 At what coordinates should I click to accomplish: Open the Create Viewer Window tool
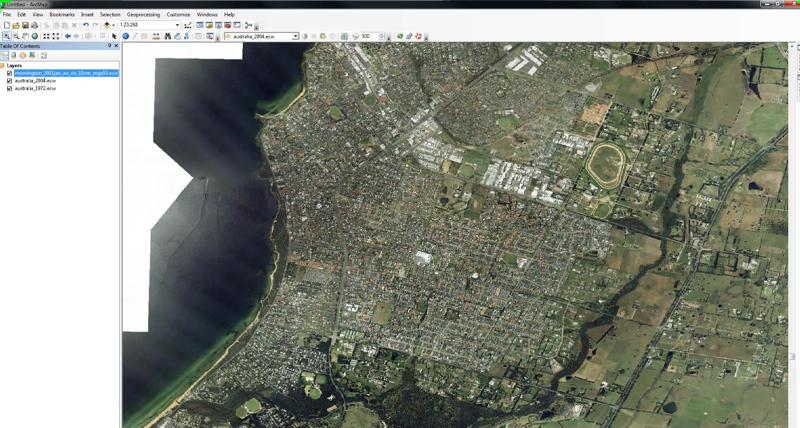coord(209,36)
